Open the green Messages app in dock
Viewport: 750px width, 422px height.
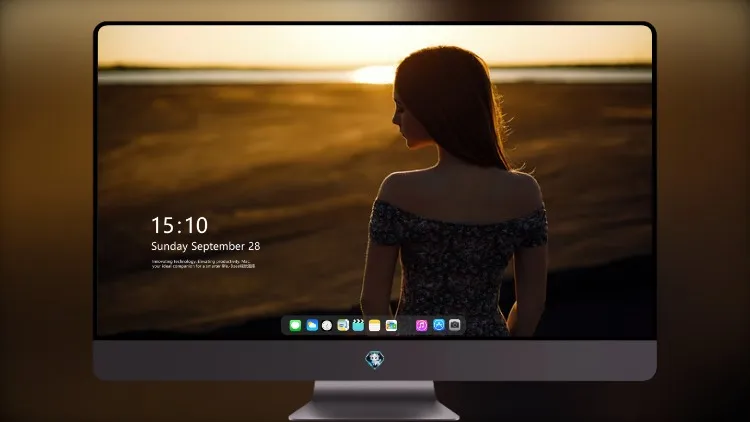tap(295, 325)
